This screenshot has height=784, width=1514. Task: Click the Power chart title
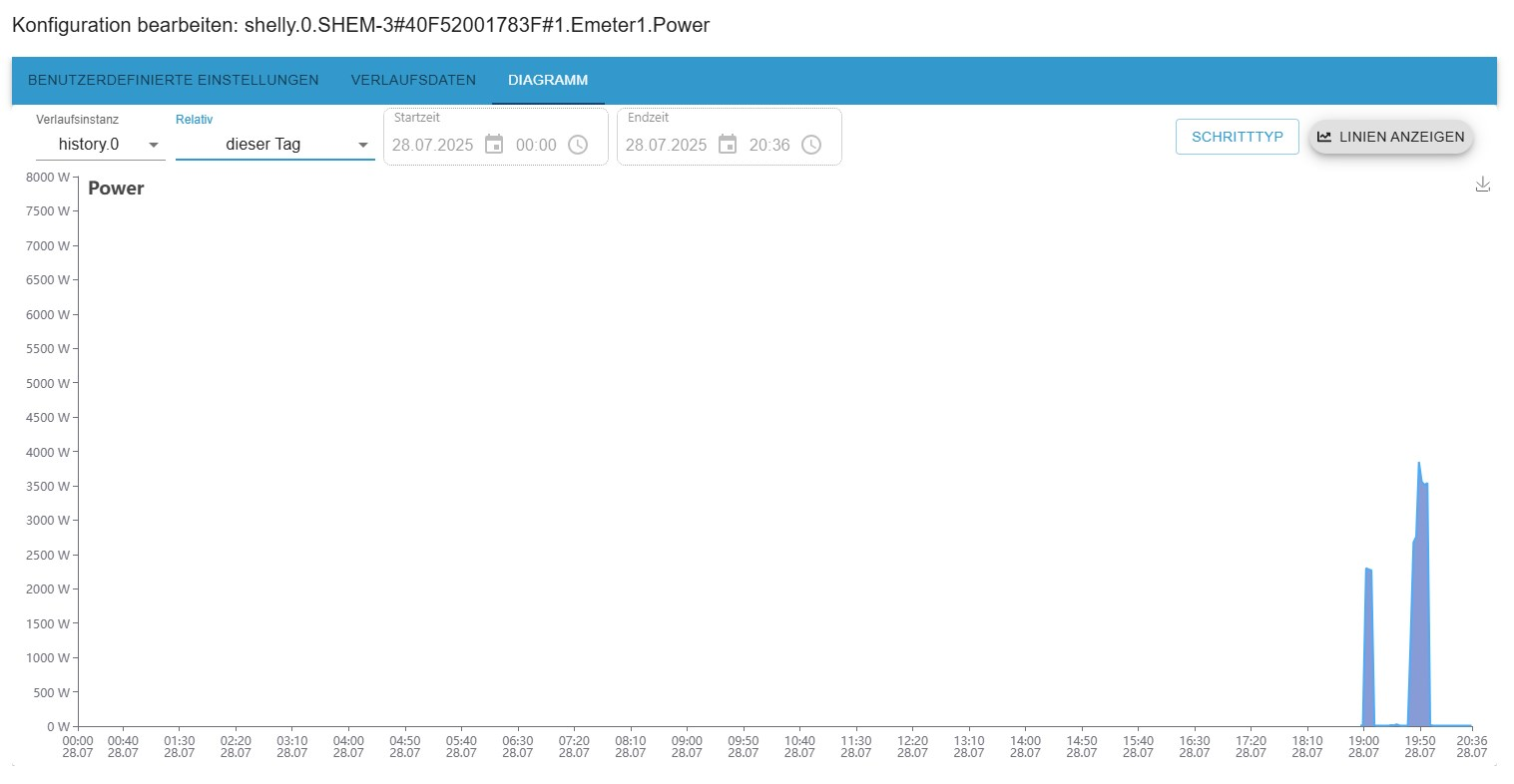point(116,189)
